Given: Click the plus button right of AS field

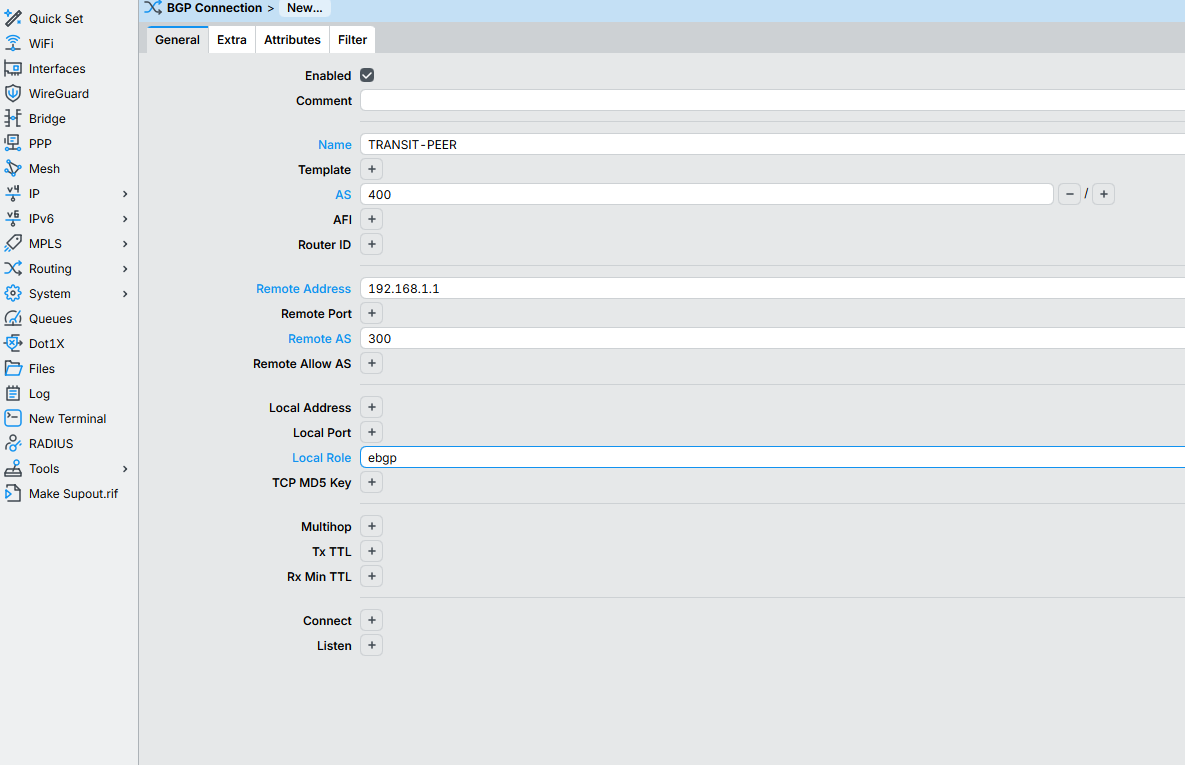Looking at the screenshot, I should click(1103, 194).
